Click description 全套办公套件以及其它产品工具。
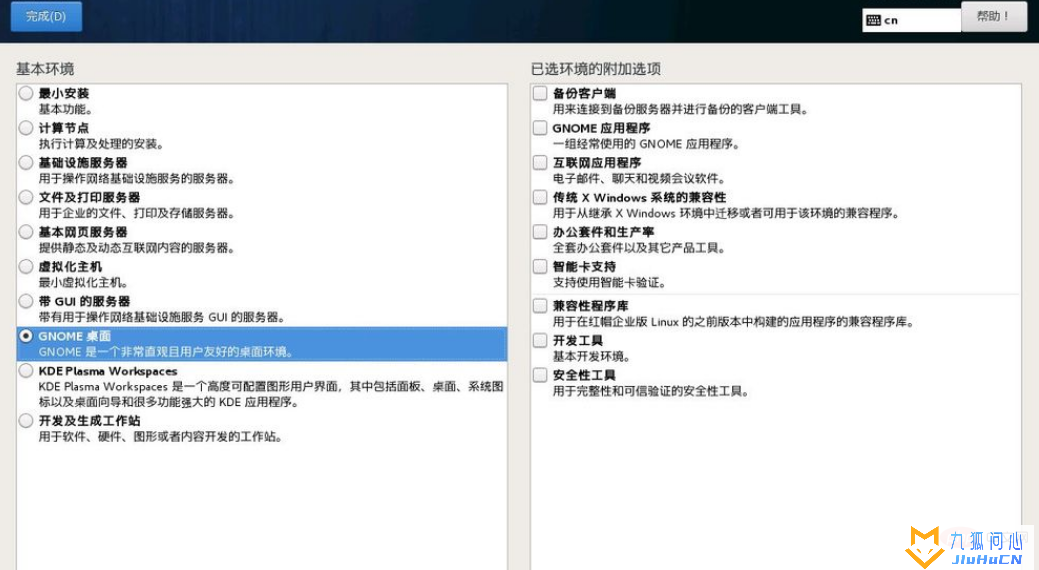 point(639,248)
